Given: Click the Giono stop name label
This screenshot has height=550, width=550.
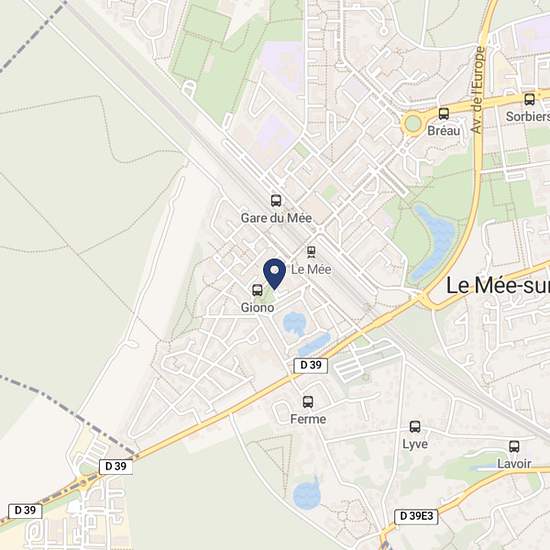Looking at the screenshot, I should (257, 308).
